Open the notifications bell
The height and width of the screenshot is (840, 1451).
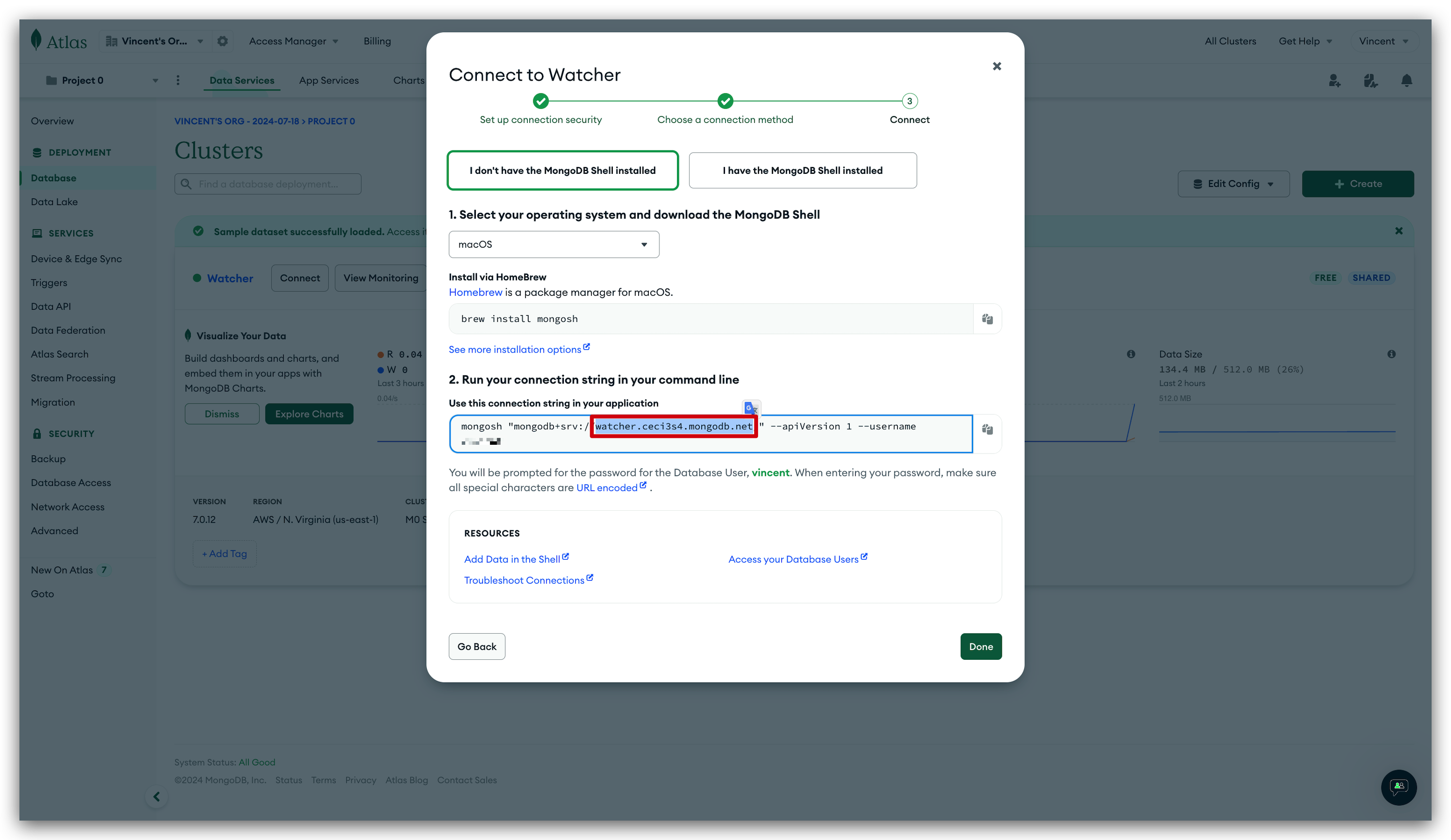(x=1406, y=81)
